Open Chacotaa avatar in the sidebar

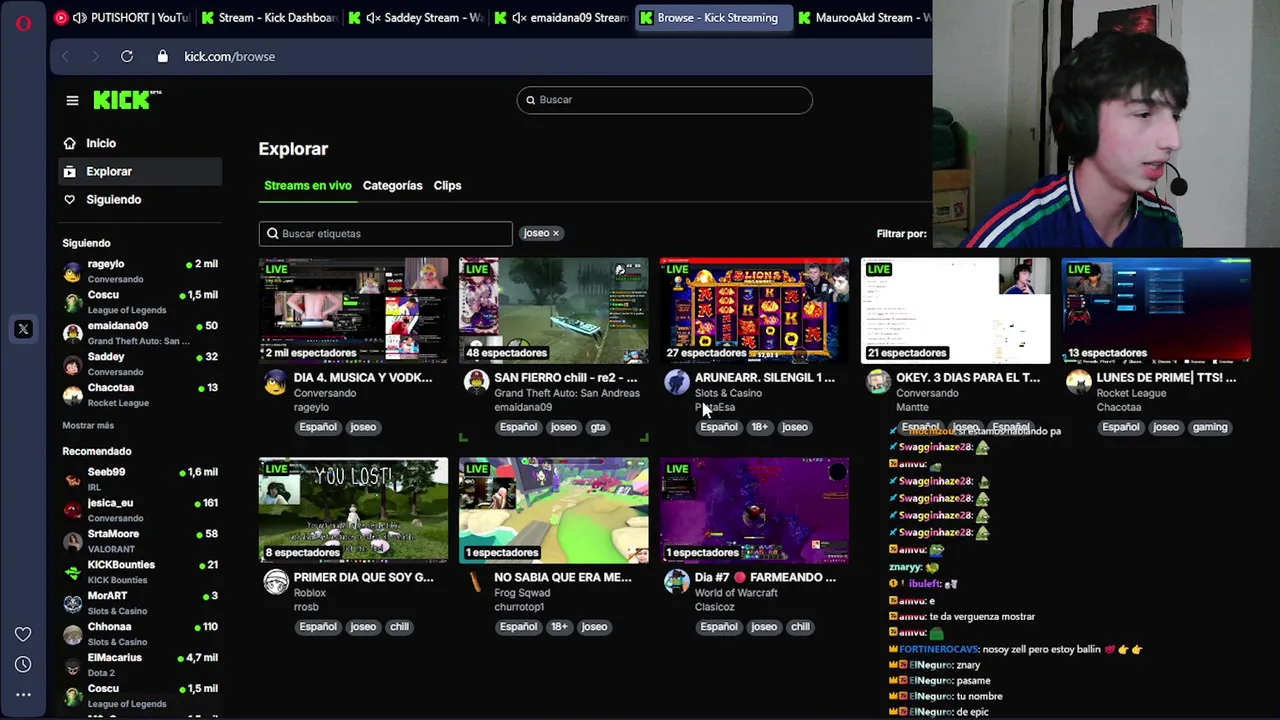coord(72,395)
